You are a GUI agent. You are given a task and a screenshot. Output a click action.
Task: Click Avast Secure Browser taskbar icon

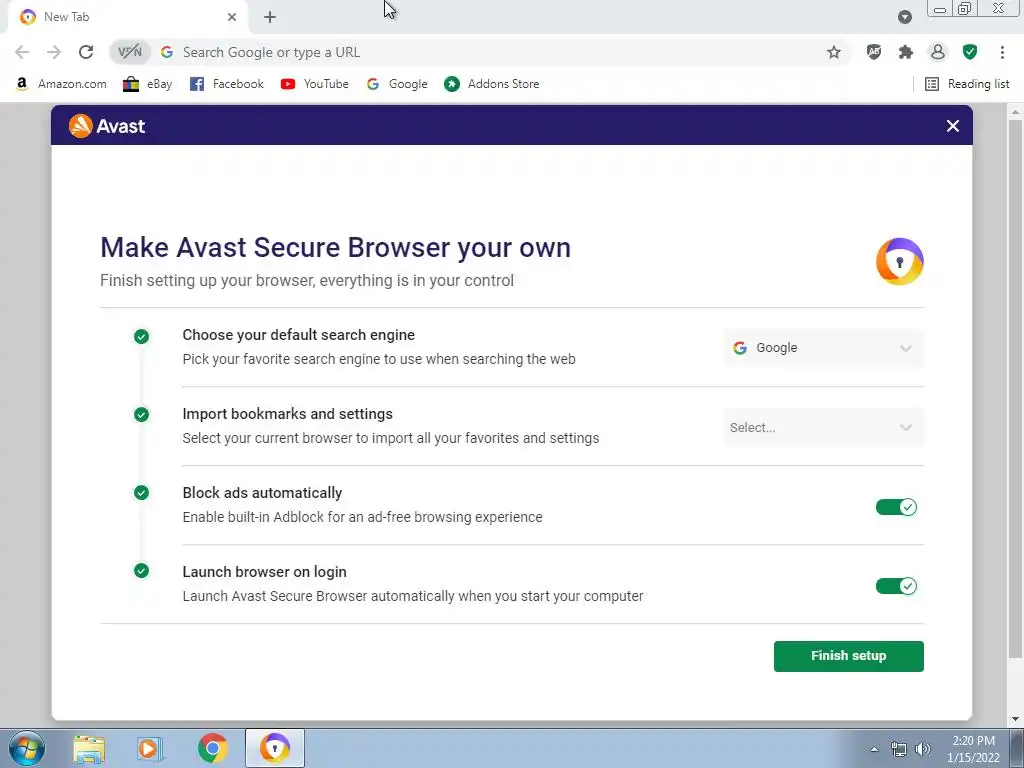(x=275, y=748)
